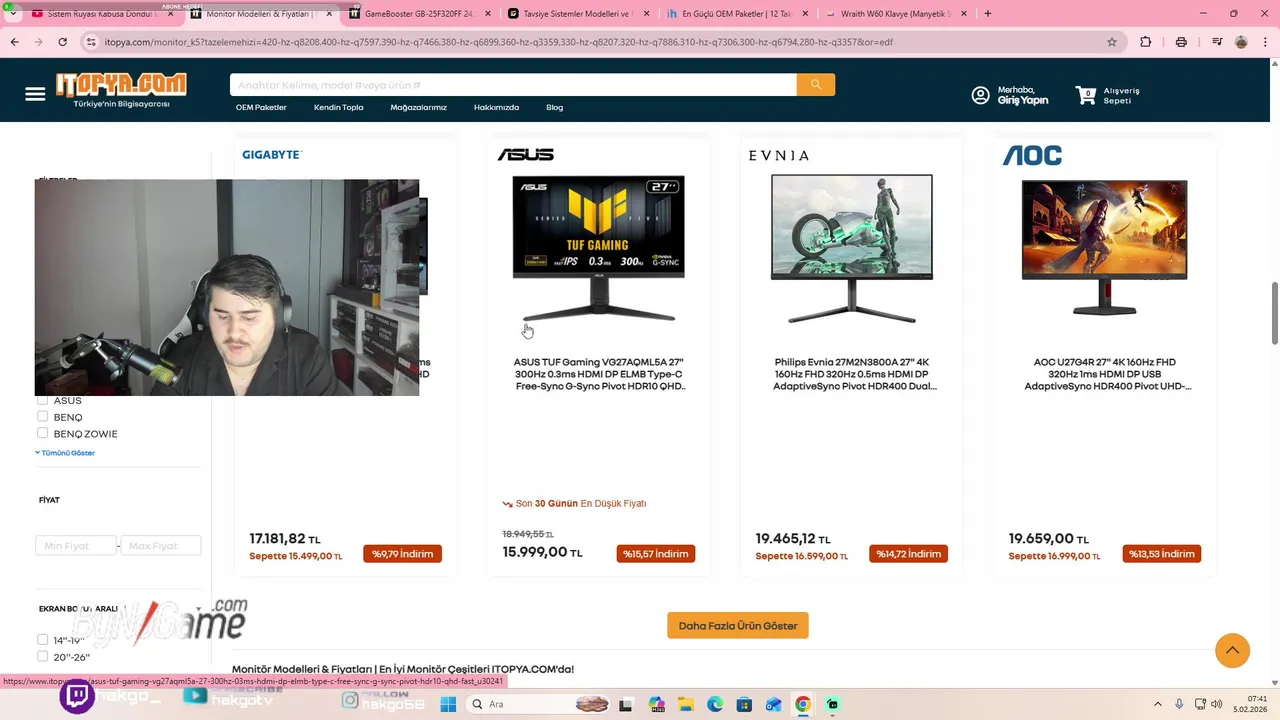
Task: Open the shopping cart icon
Action: tap(1085, 95)
